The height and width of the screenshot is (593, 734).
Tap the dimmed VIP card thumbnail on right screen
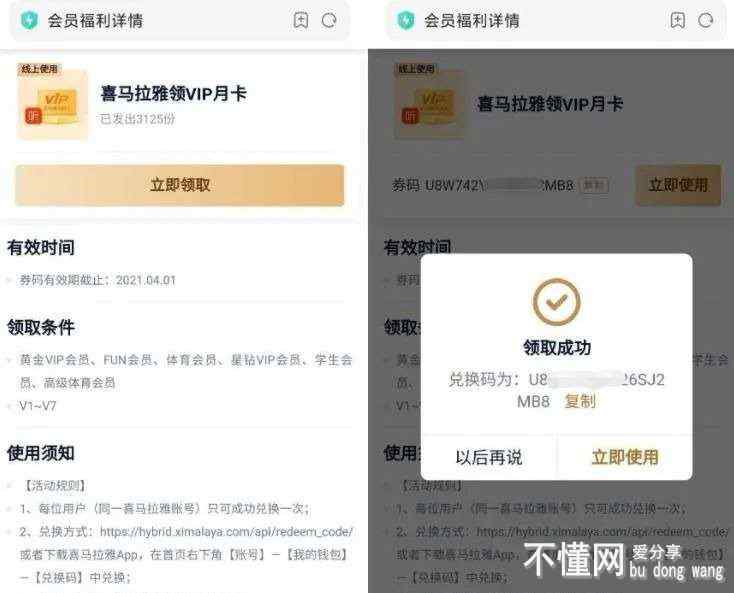429,104
